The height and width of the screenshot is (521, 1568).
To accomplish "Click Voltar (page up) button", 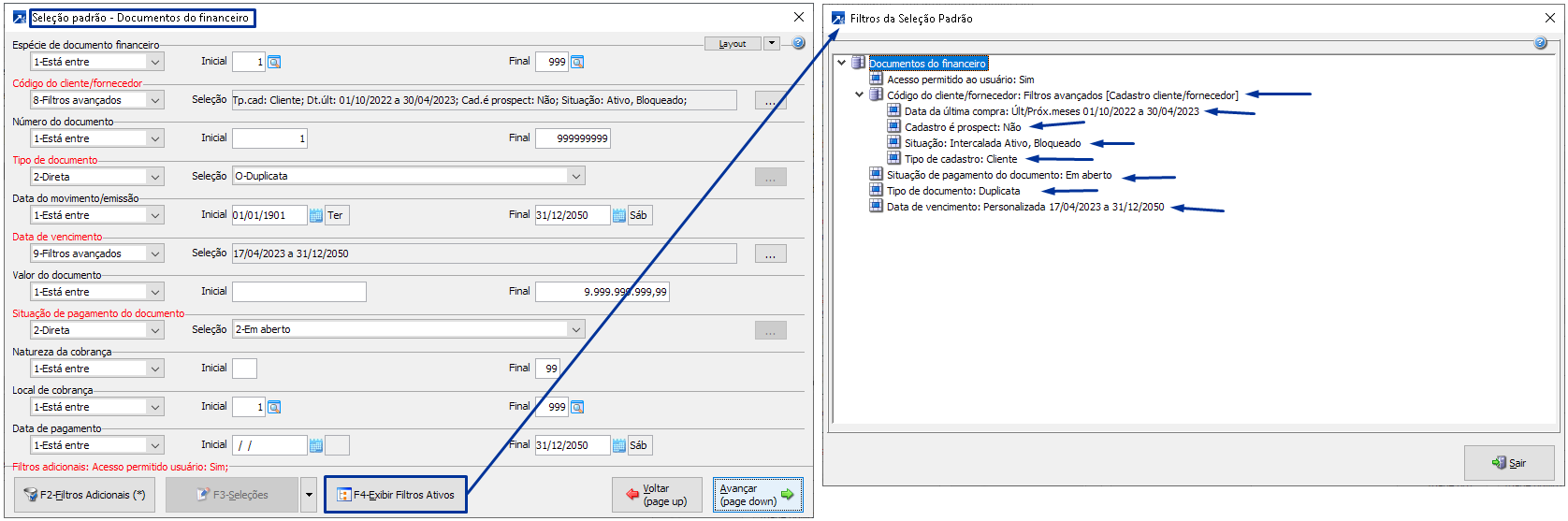I will click(x=657, y=495).
